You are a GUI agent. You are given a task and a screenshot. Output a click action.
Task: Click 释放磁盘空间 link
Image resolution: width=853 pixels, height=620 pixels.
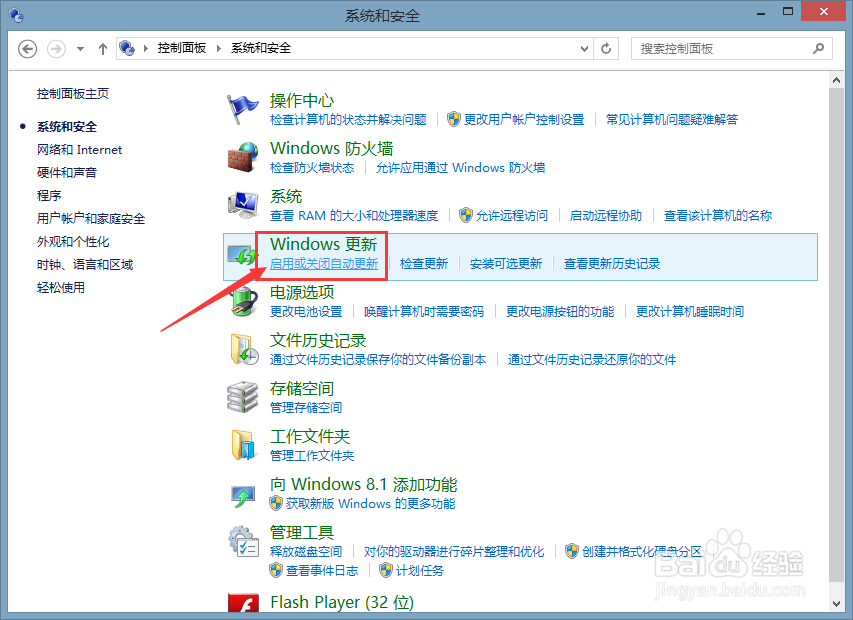pyautogui.click(x=306, y=551)
